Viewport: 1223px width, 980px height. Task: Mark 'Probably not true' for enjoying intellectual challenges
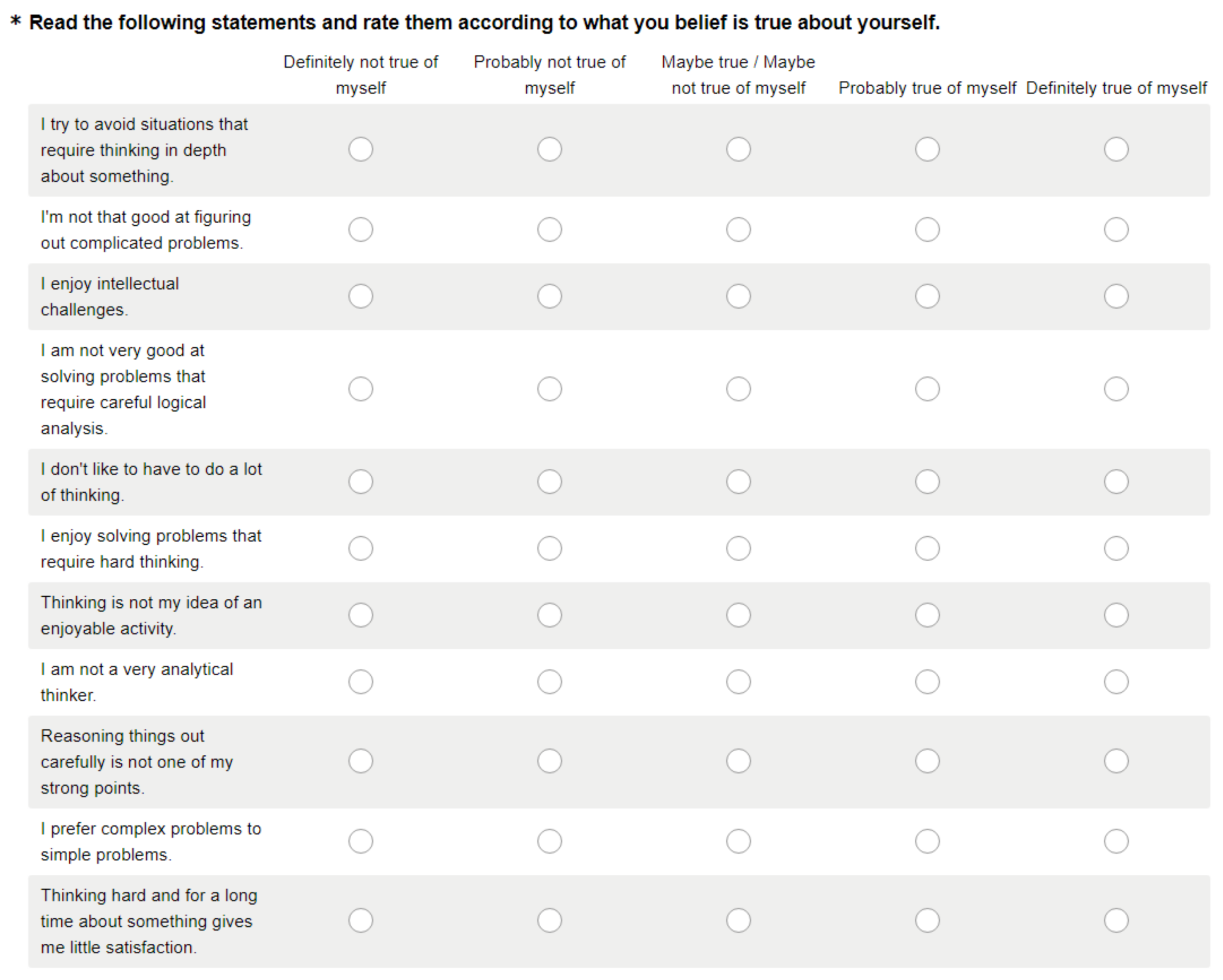pyautogui.click(x=549, y=296)
